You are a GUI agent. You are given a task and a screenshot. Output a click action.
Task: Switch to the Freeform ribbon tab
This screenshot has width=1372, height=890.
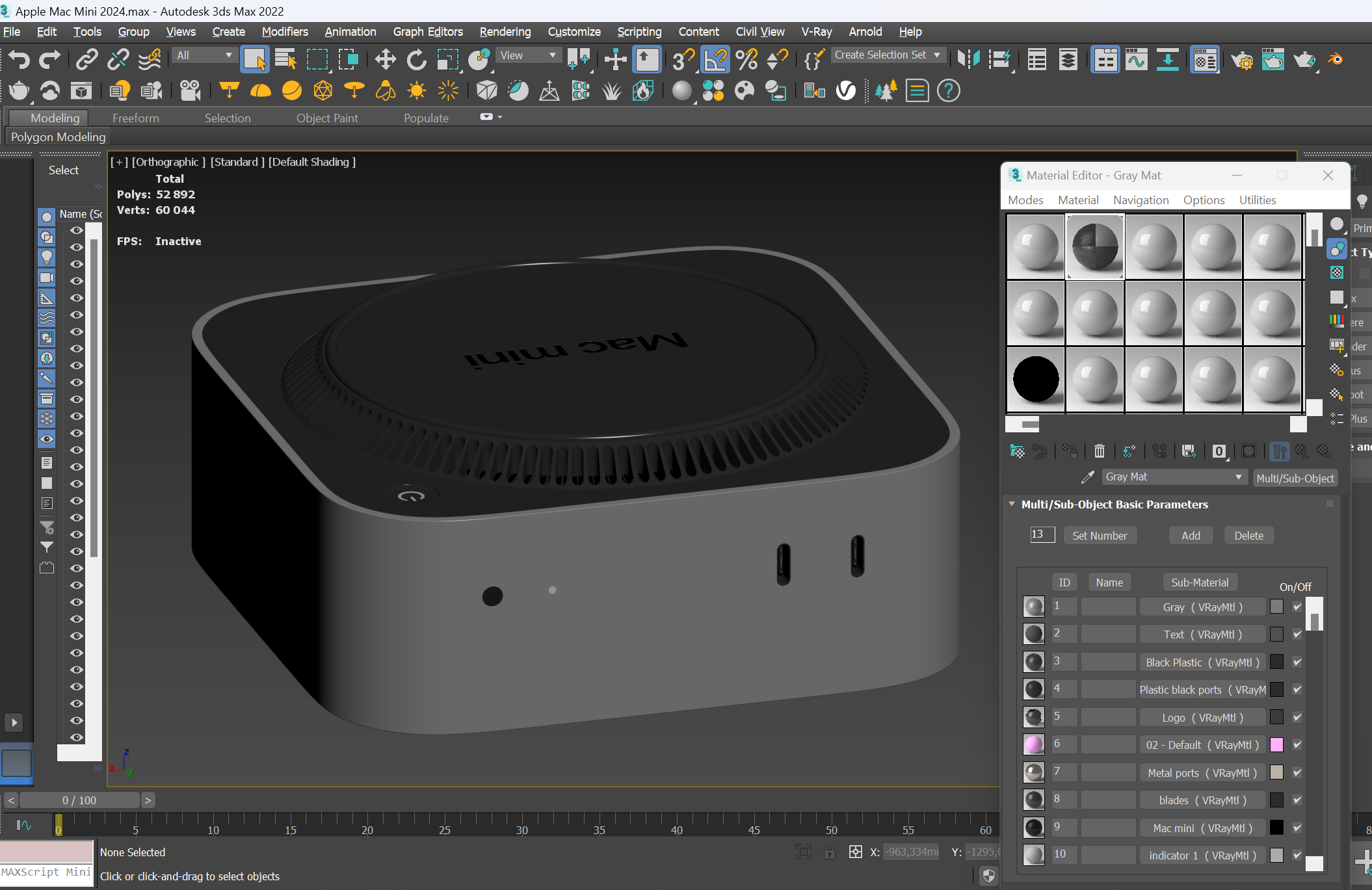point(135,118)
